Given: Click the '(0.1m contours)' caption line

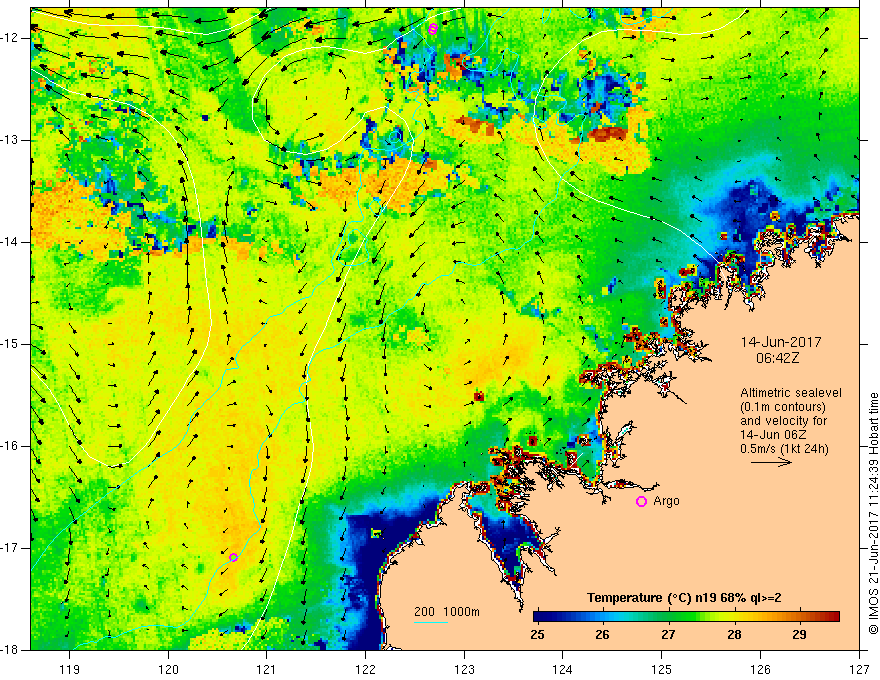Looking at the screenshot, I should (x=783, y=407).
